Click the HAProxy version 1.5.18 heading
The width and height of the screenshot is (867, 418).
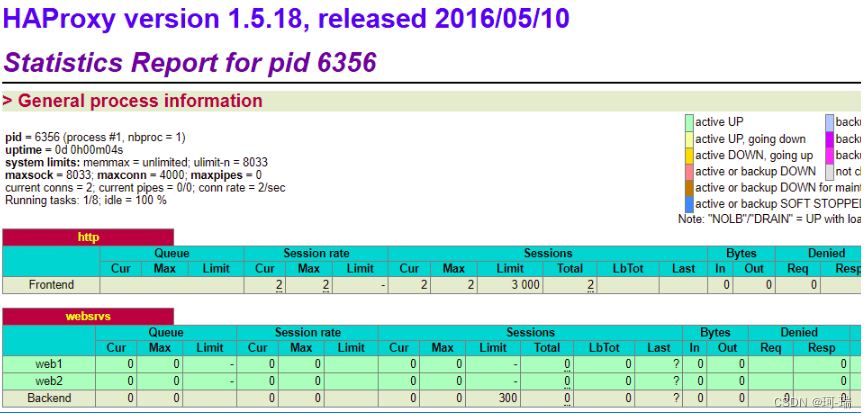click(286, 18)
